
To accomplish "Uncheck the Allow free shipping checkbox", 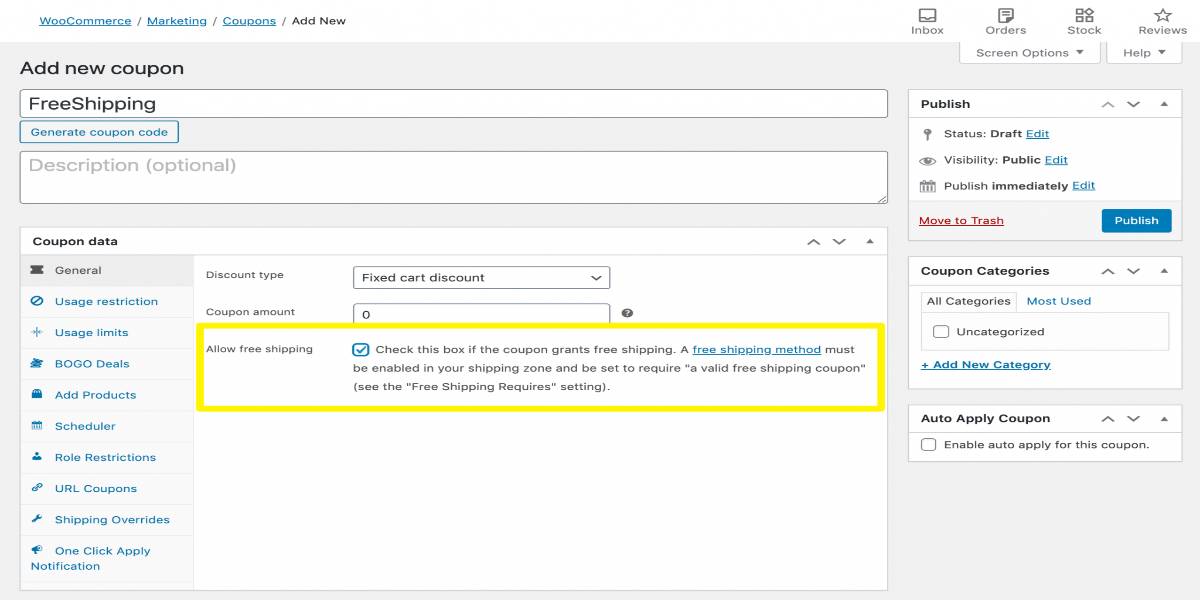I will [360, 350].
